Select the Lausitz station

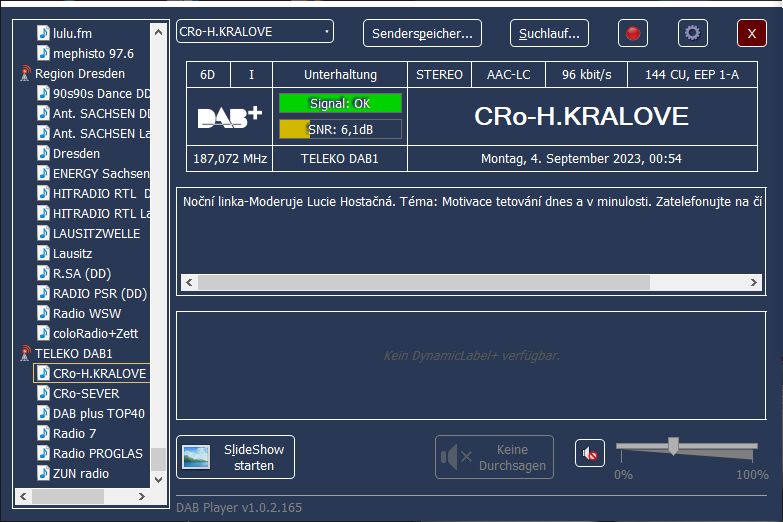coord(72,254)
